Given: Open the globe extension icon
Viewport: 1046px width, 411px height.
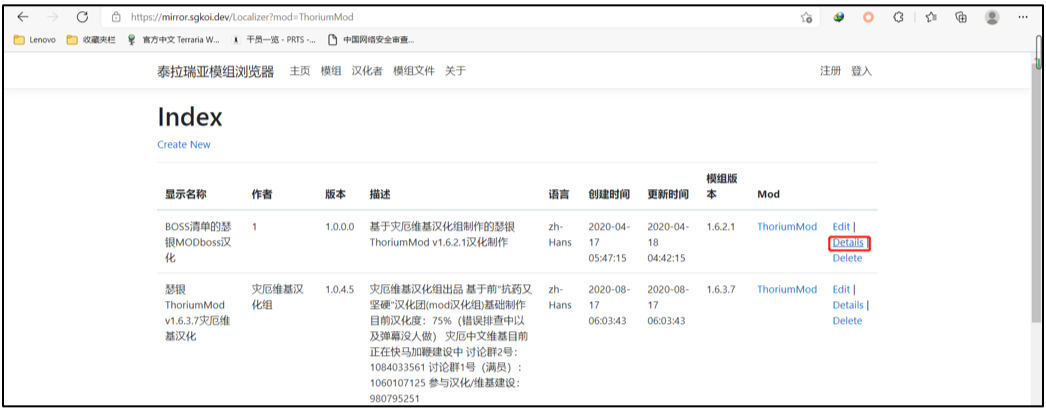Looking at the screenshot, I should point(839,17).
